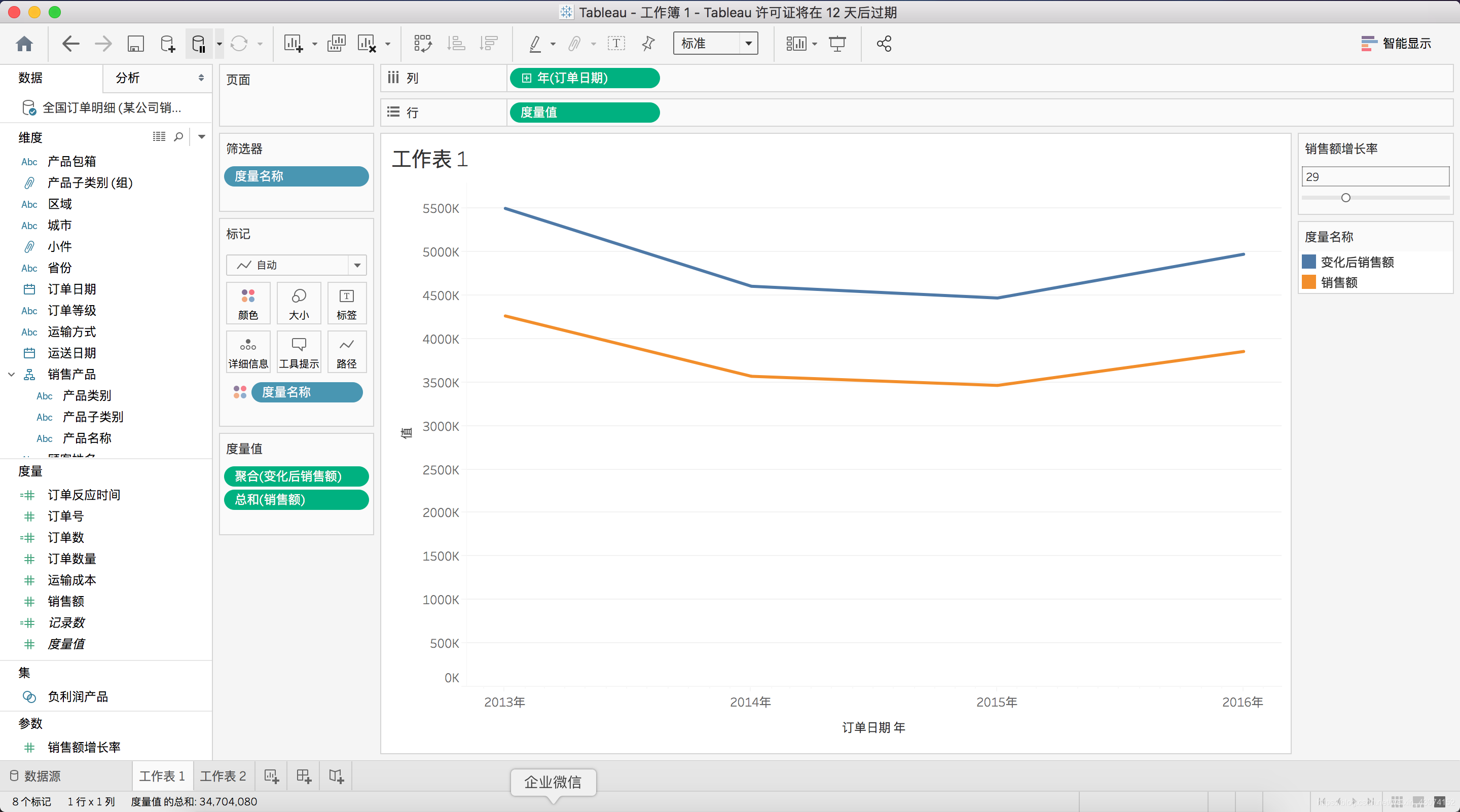Select the 产品子类别 (组) field
The image size is (1460, 812).
point(90,182)
